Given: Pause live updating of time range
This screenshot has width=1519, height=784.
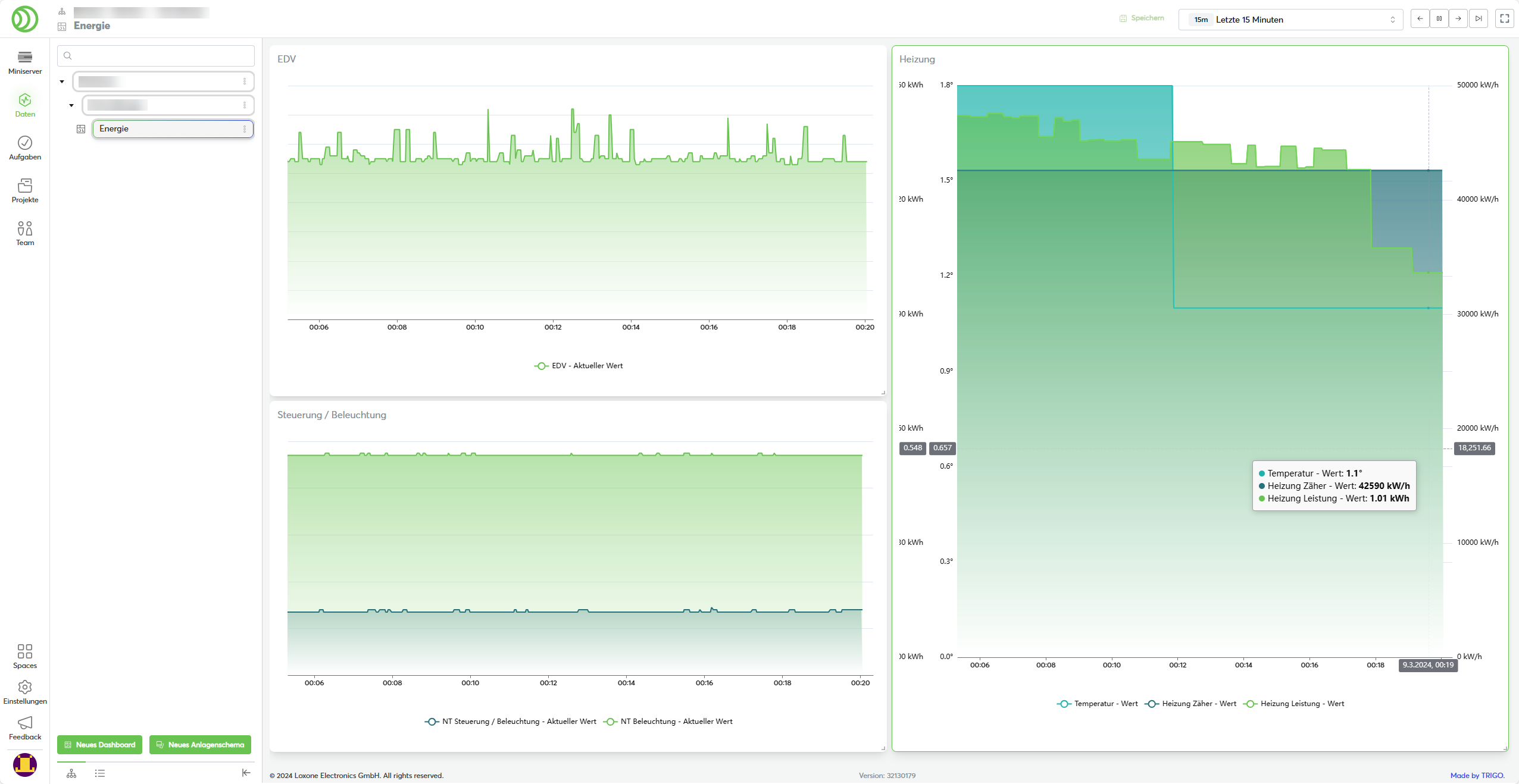Looking at the screenshot, I should (x=1439, y=19).
